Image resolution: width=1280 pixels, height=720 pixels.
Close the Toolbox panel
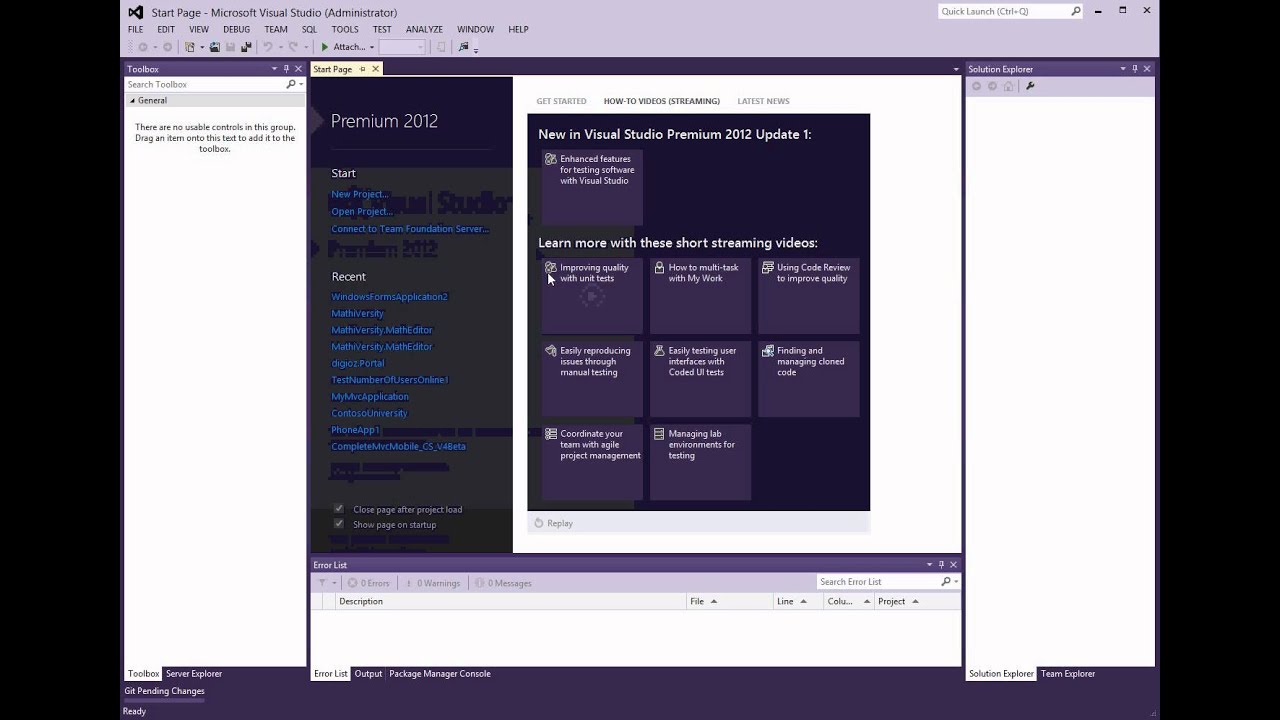298,69
